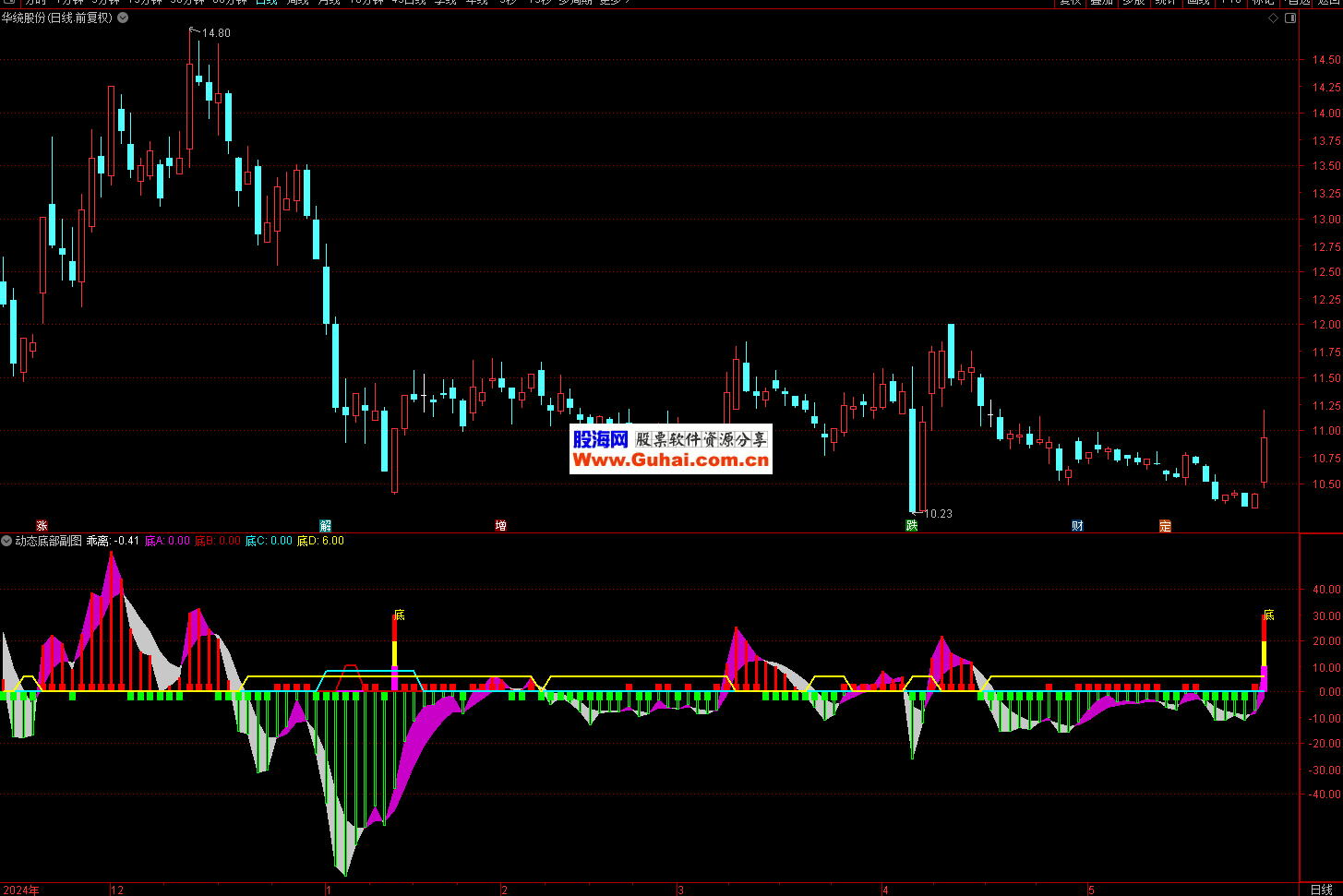Click the 12.25 price axis label
The image size is (1343, 896).
tap(1327, 300)
